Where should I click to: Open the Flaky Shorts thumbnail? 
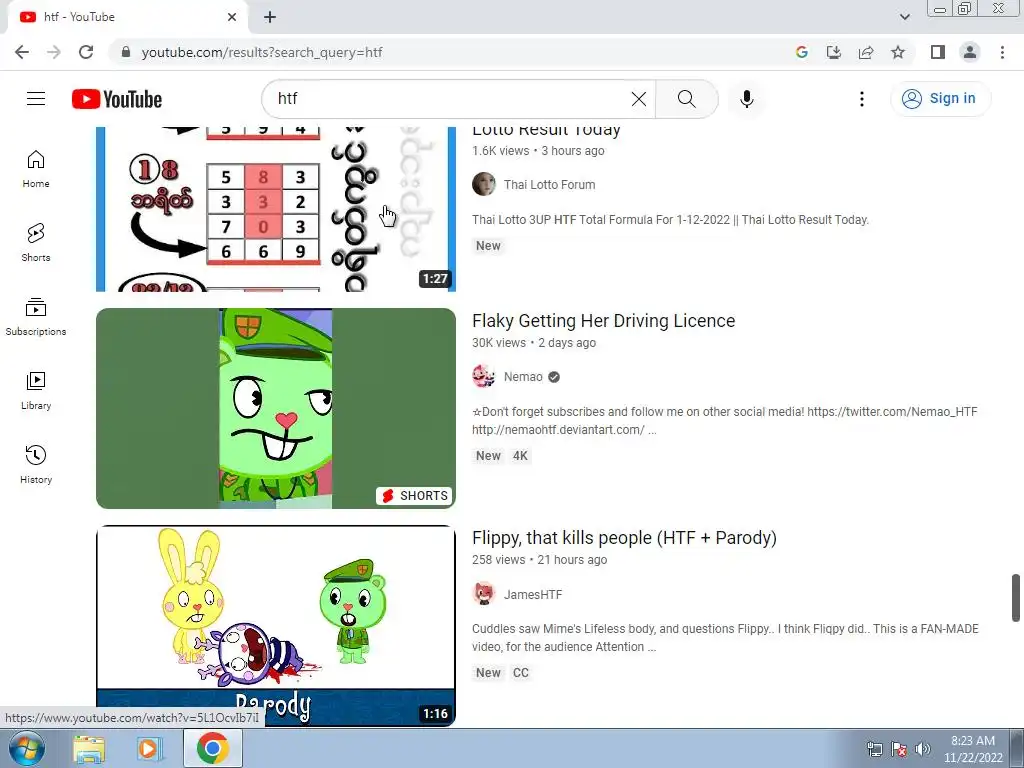tap(276, 408)
